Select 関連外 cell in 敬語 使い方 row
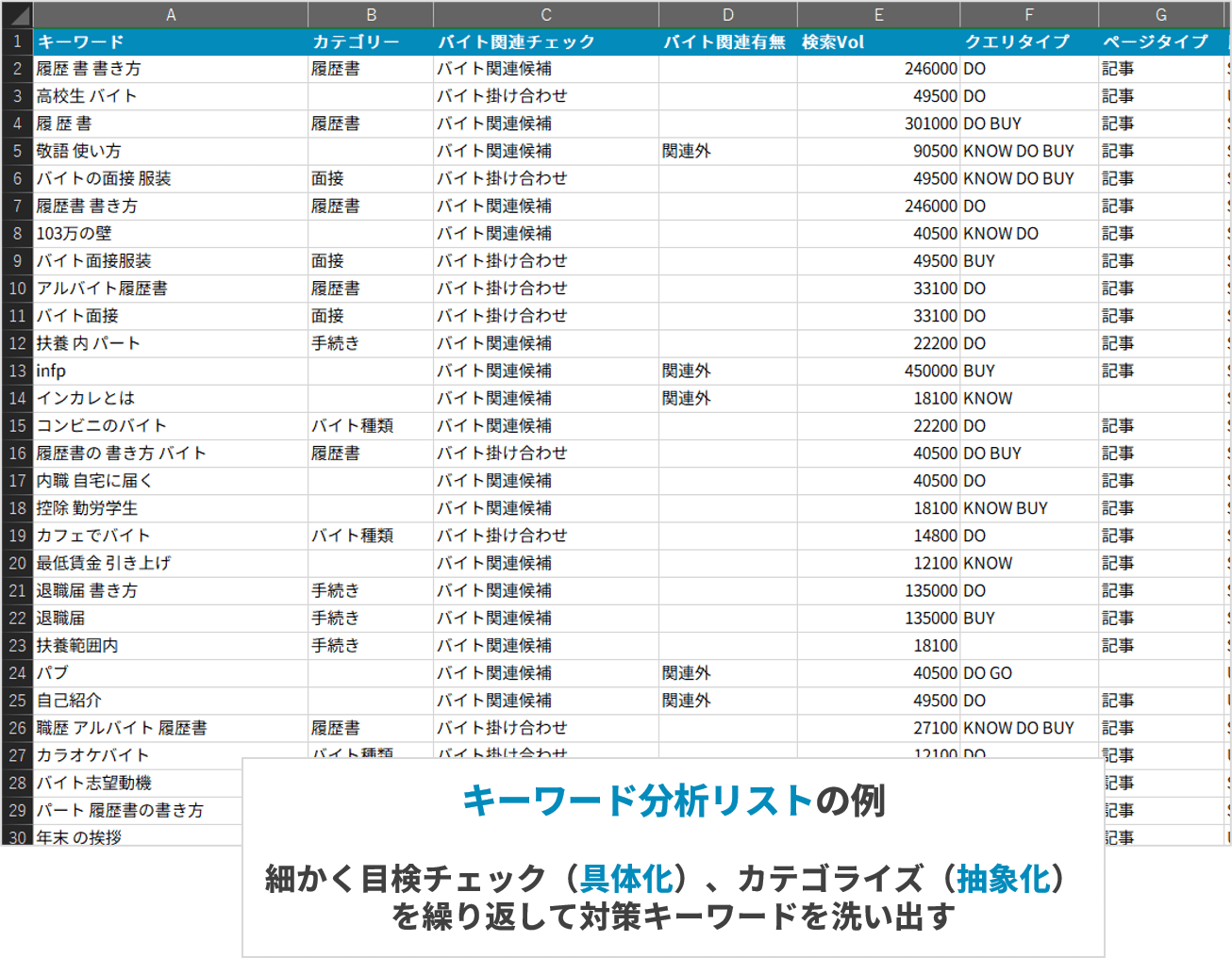Image resolution: width=1232 pixels, height=958 pixels. 728,151
